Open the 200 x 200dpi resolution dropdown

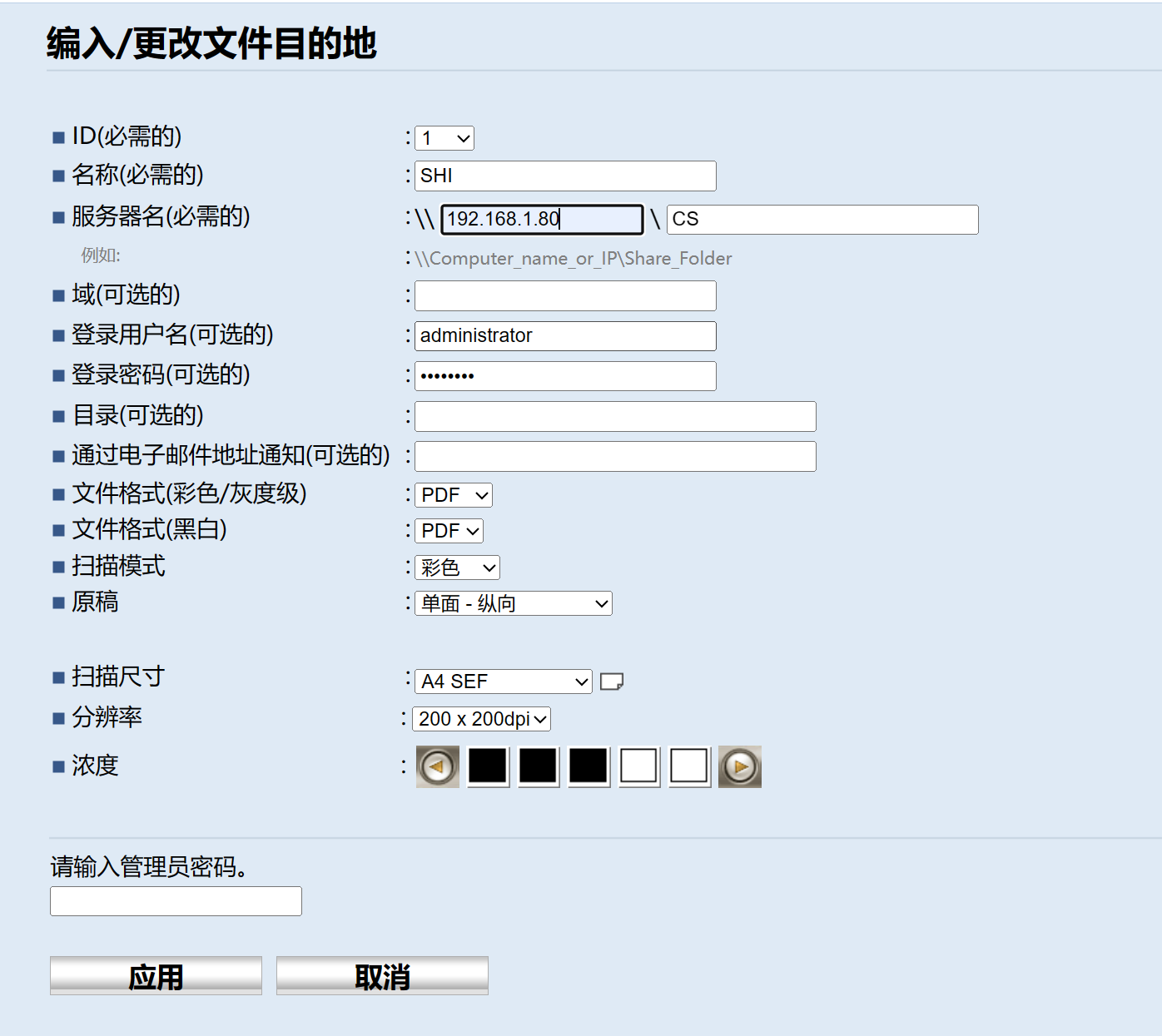[482, 719]
